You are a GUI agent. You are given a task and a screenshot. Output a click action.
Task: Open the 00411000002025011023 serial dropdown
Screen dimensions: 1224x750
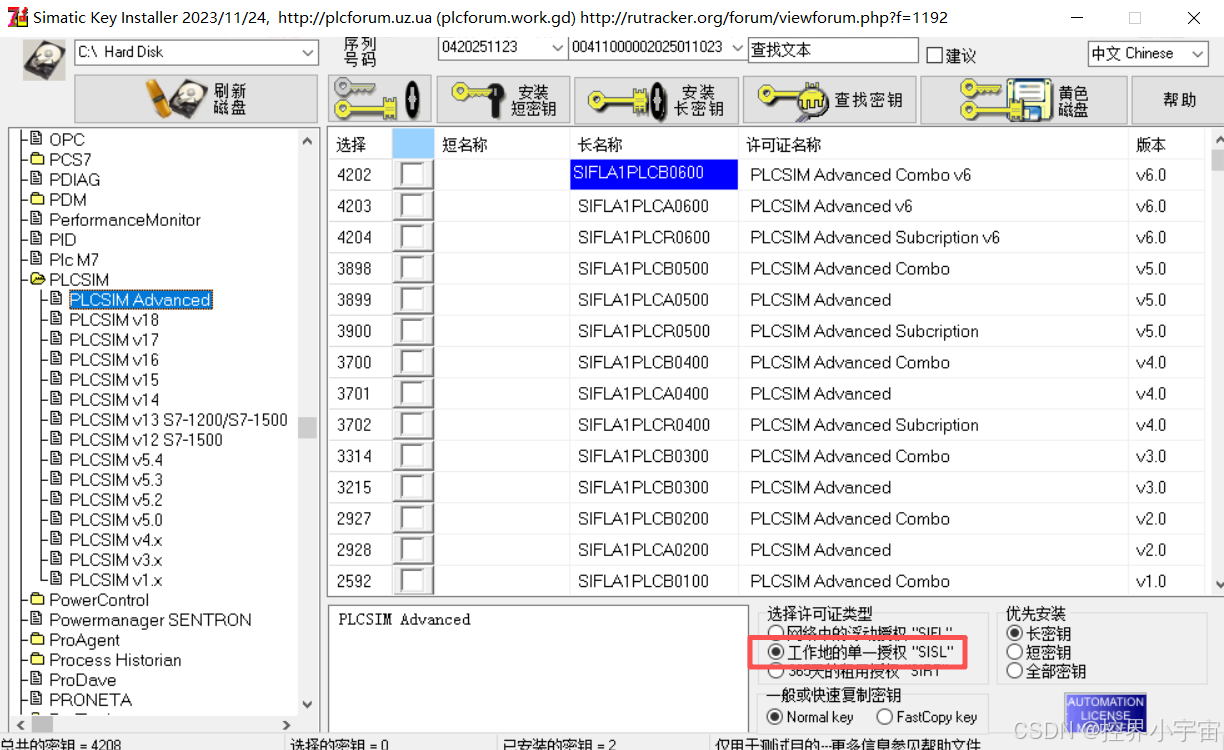coord(737,48)
